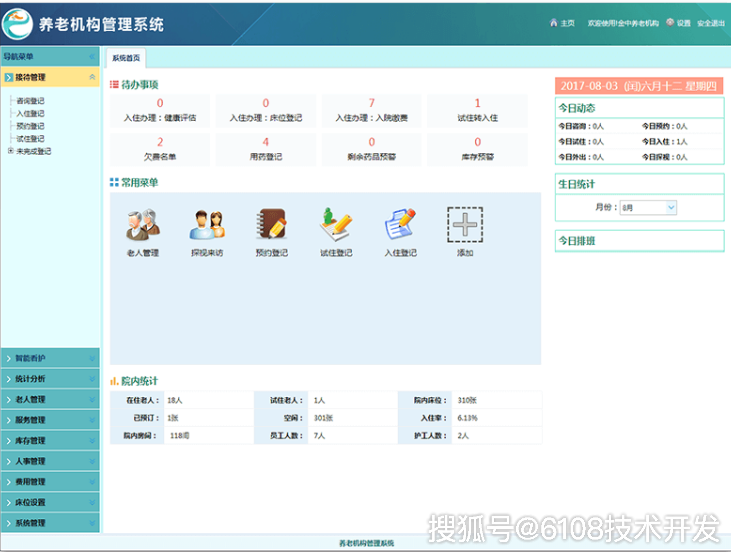The width and height of the screenshot is (731, 552).
Task: Open 试住转入住 pending card
Action: click(x=477, y=111)
